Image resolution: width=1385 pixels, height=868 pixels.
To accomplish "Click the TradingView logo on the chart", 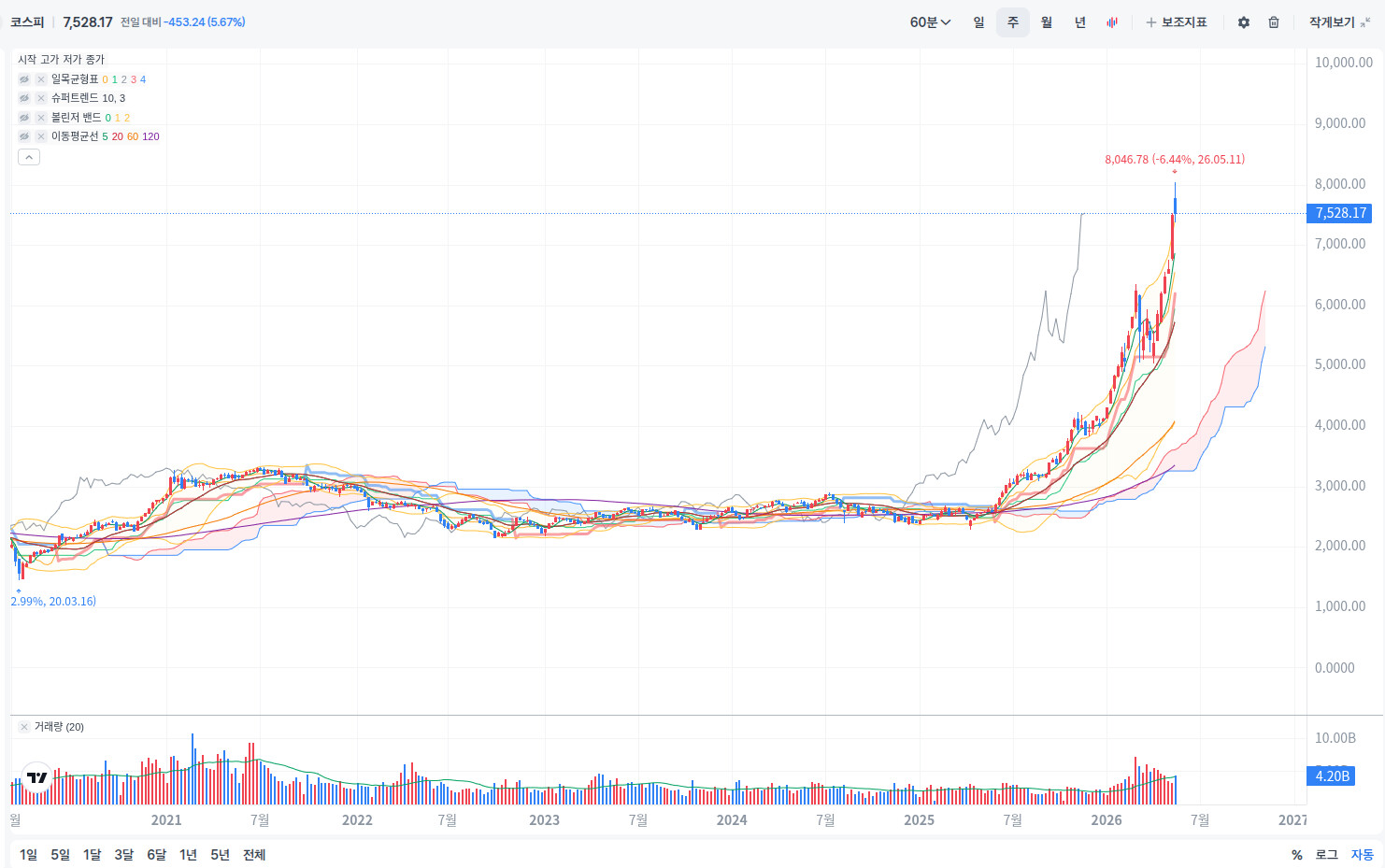I will [37, 777].
